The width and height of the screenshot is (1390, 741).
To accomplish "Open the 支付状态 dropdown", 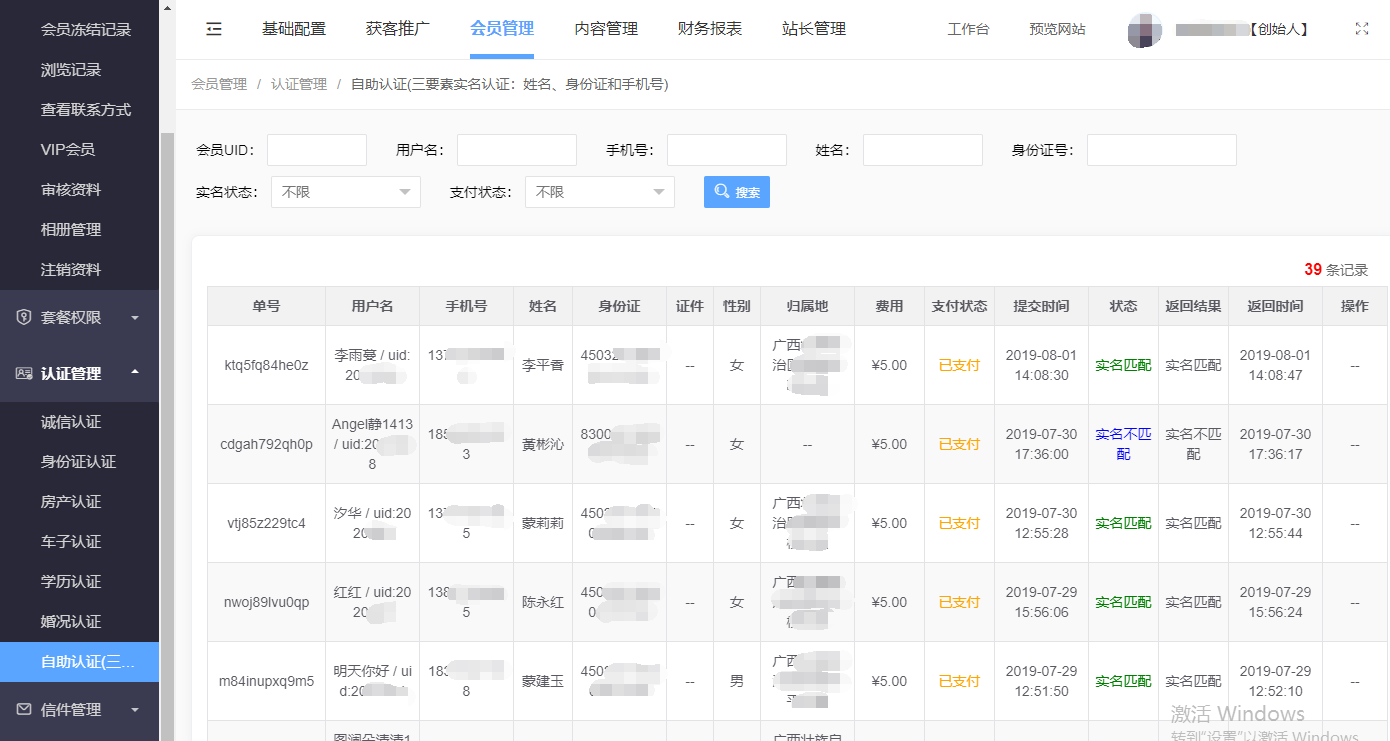I will tap(600, 192).
